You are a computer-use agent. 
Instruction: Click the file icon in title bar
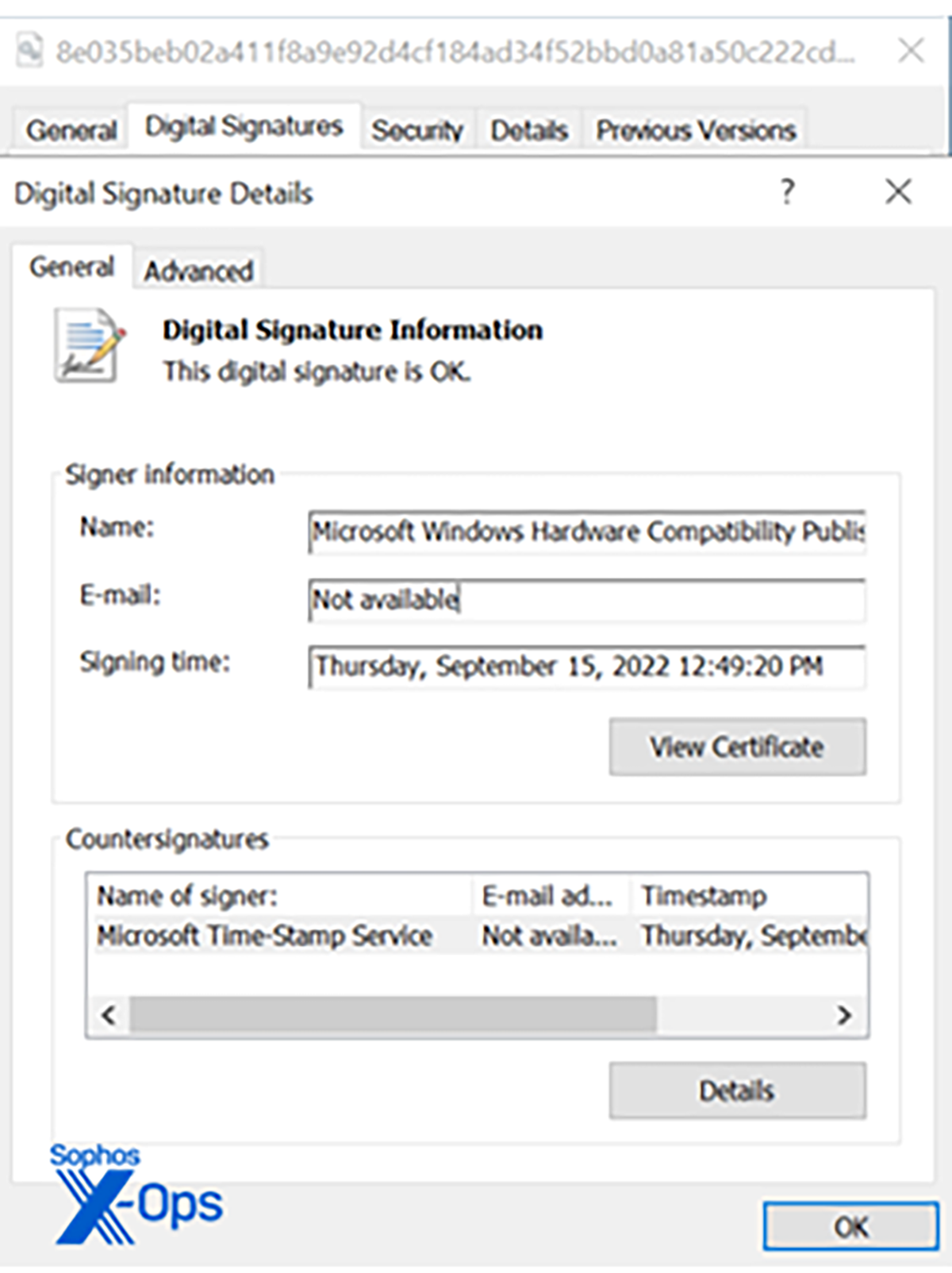[x=29, y=51]
